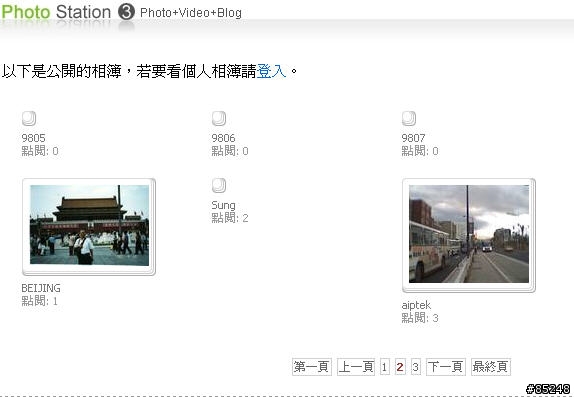The height and width of the screenshot is (397, 574).
Task: Open the BEIJING album thumbnail
Action: 89,227
